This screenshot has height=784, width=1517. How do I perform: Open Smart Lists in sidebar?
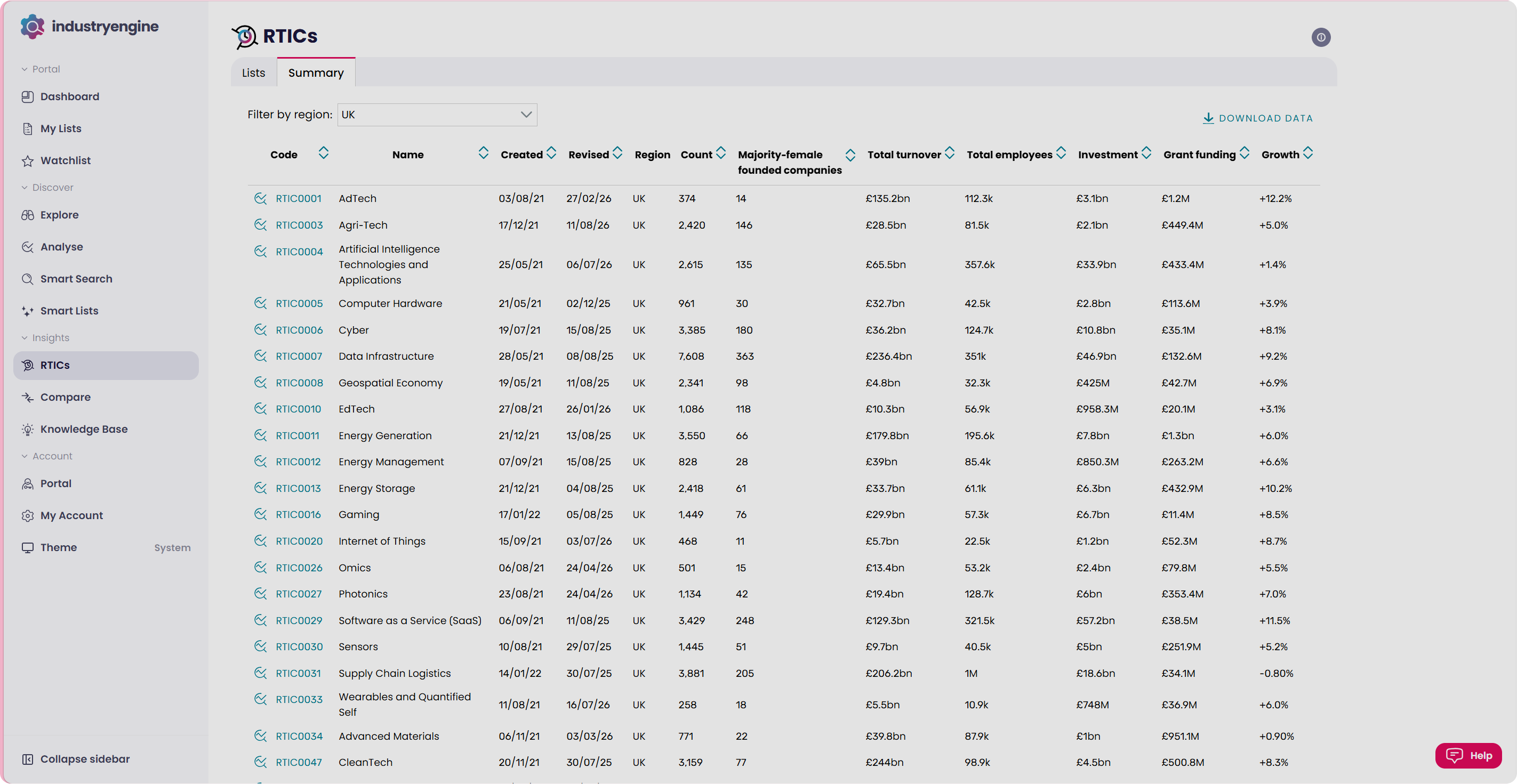coord(106,311)
